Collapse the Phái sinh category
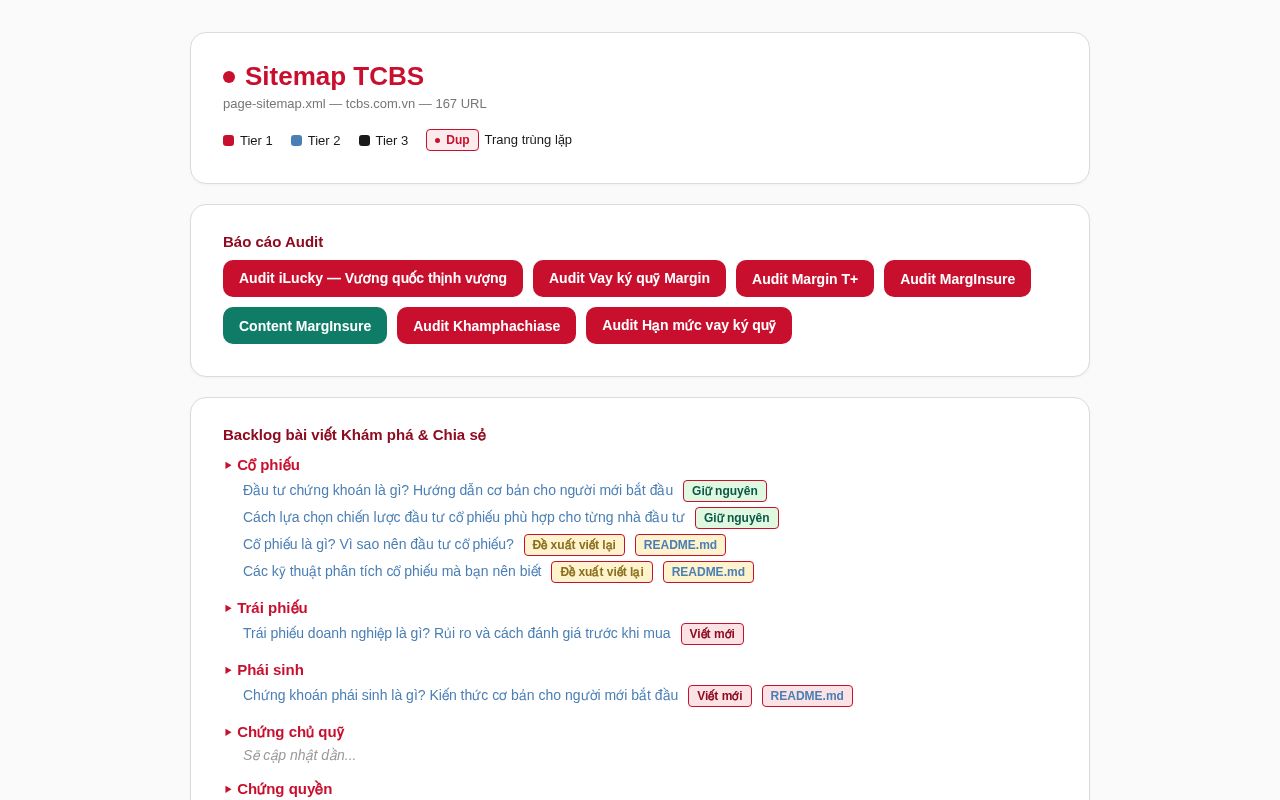Viewport: 1280px width, 800px height. pos(264,670)
